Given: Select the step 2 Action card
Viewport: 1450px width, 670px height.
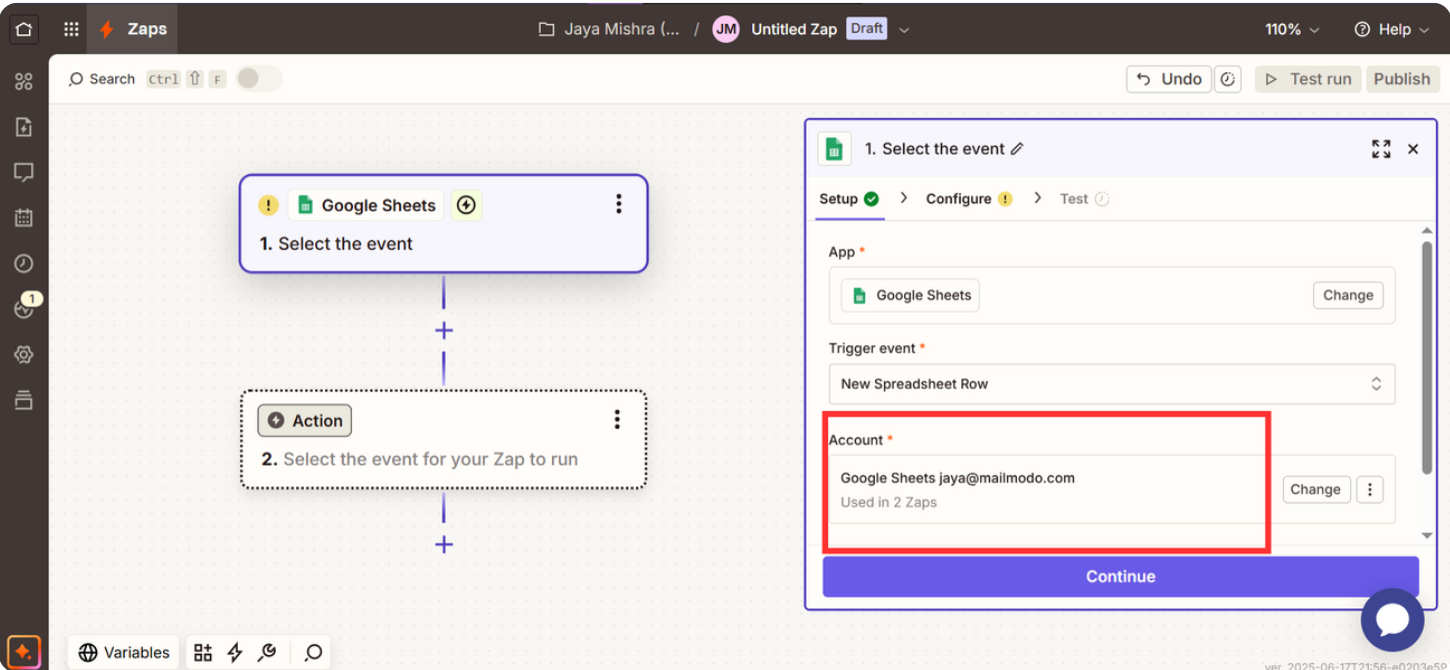Looking at the screenshot, I should coord(444,440).
